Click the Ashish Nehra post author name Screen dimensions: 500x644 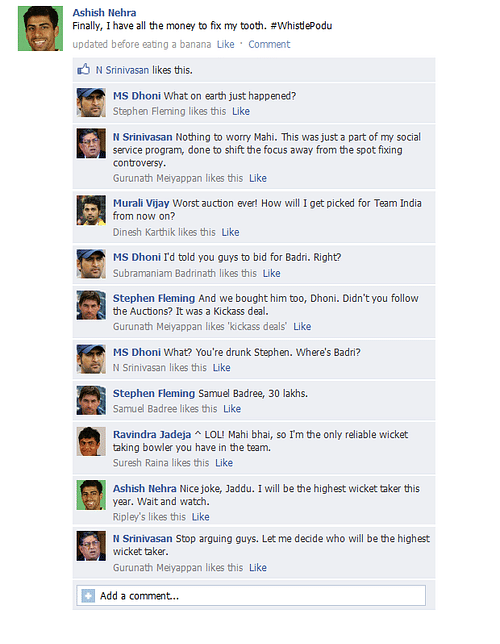pos(104,13)
